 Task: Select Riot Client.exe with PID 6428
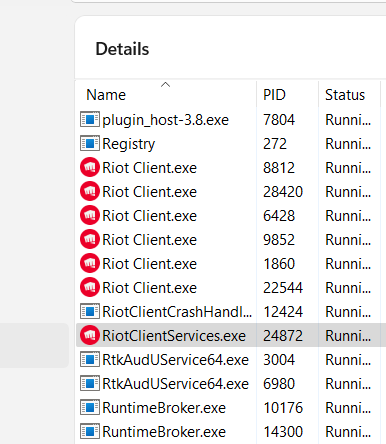149,216
